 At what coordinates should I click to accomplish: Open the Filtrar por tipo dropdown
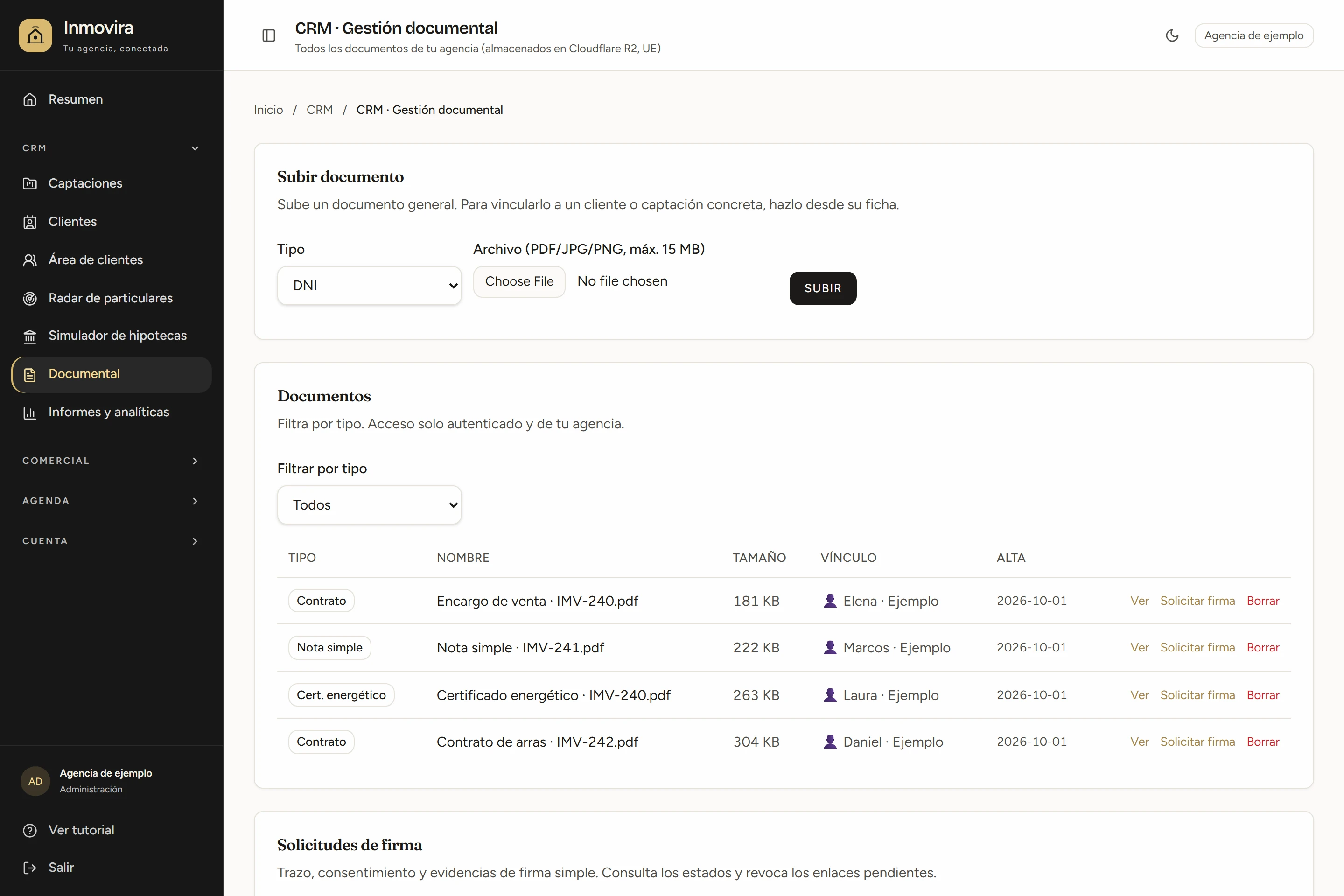[369, 504]
